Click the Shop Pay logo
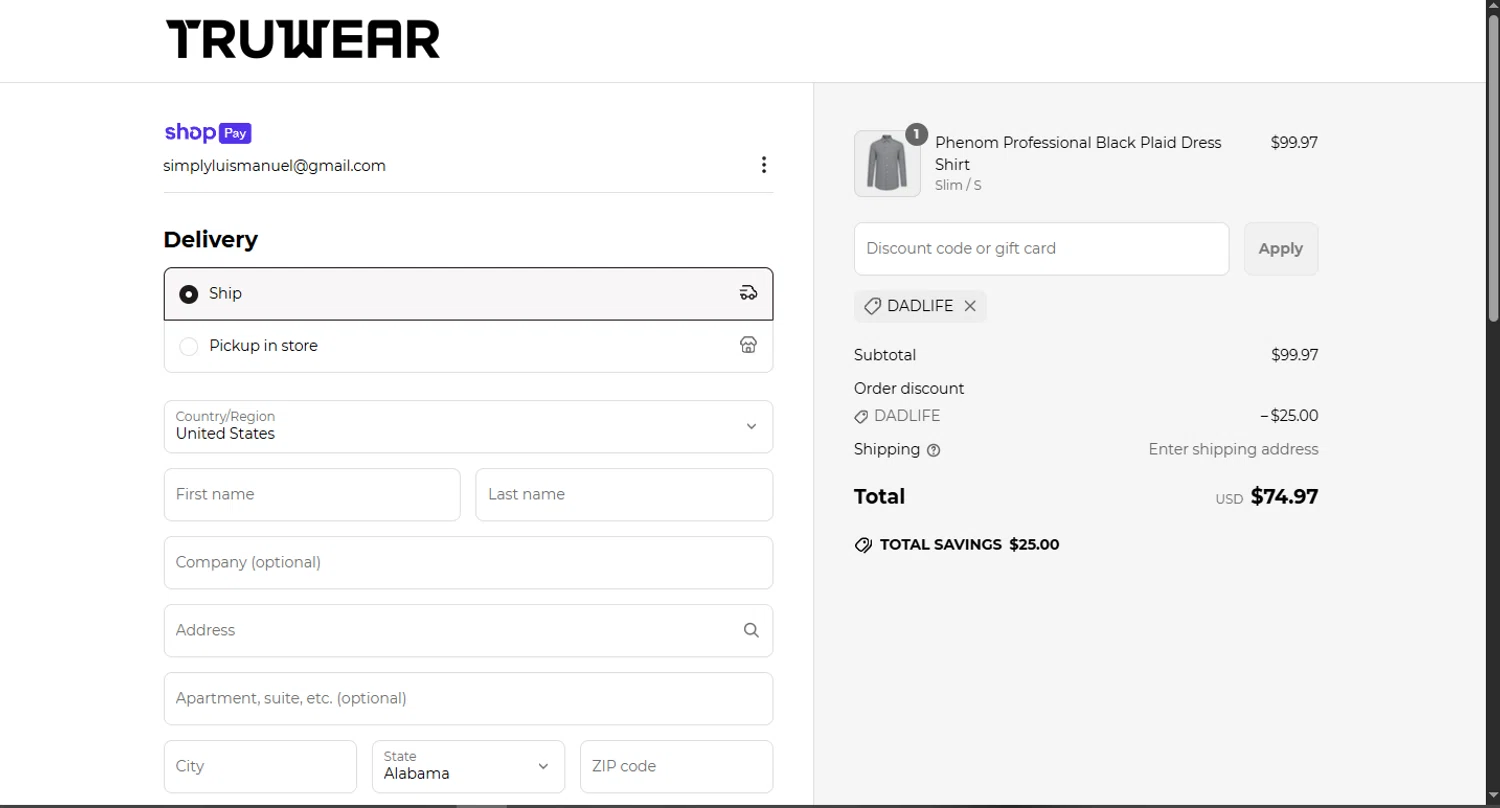 [207, 132]
